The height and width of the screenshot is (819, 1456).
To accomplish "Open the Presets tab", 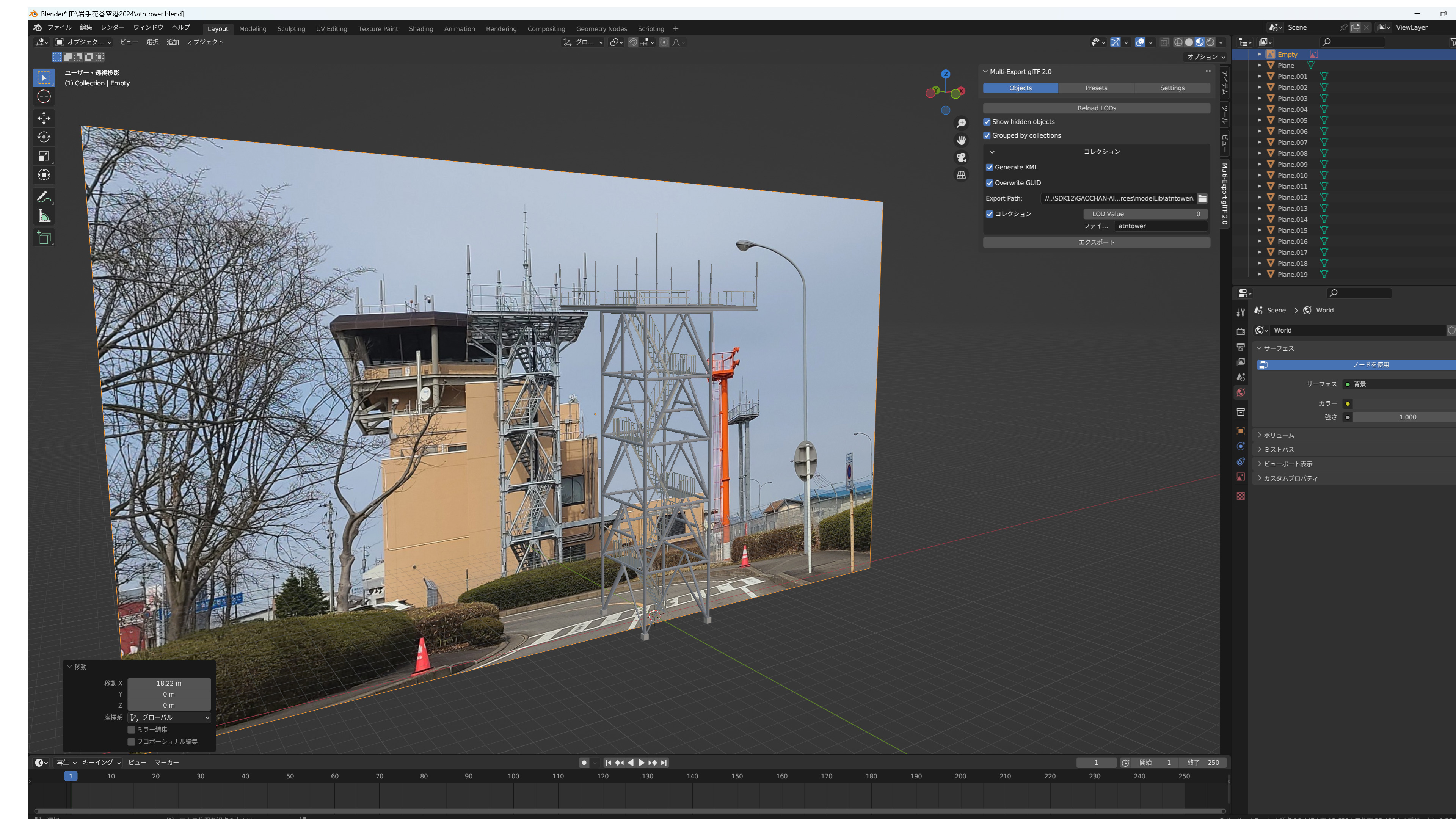I will click(x=1096, y=88).
